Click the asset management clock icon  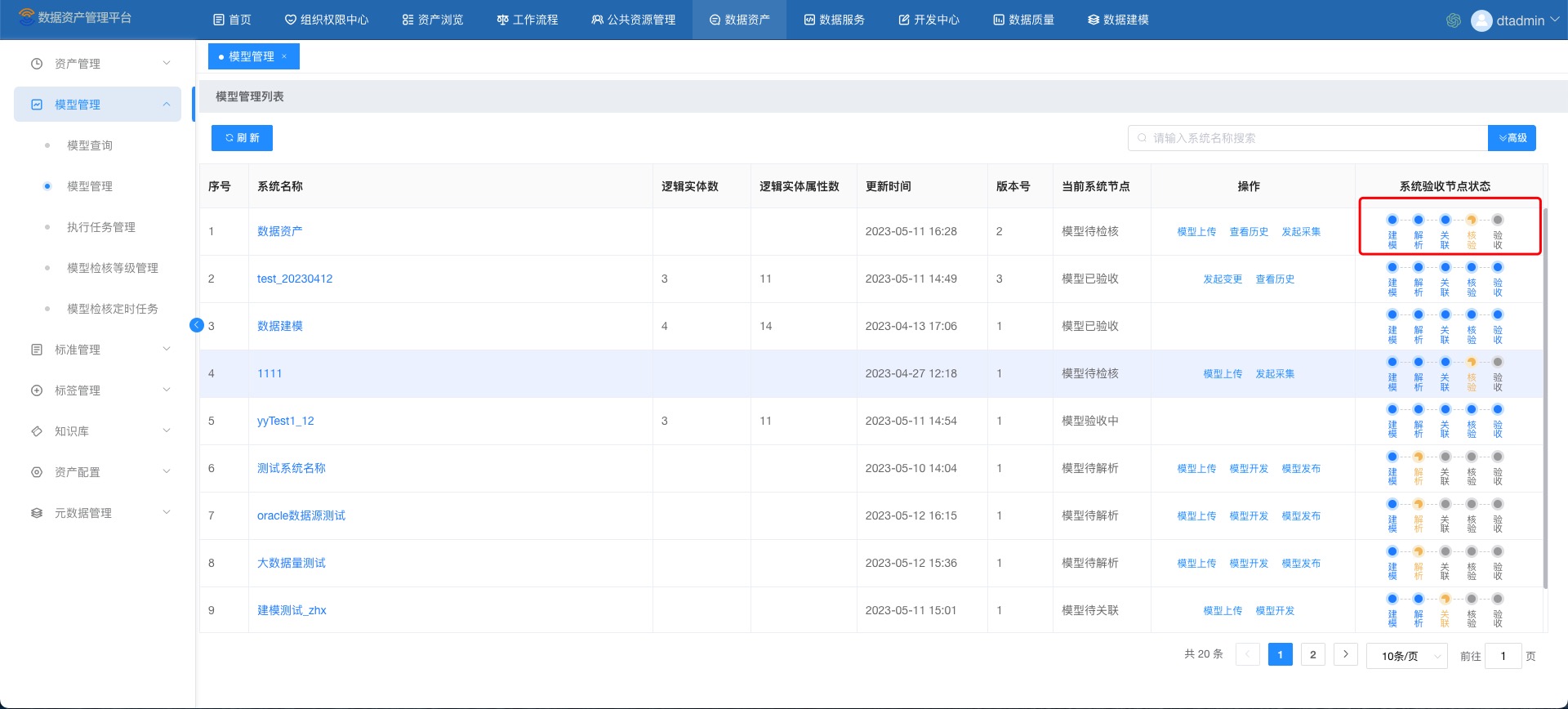[x=37, y=64]
